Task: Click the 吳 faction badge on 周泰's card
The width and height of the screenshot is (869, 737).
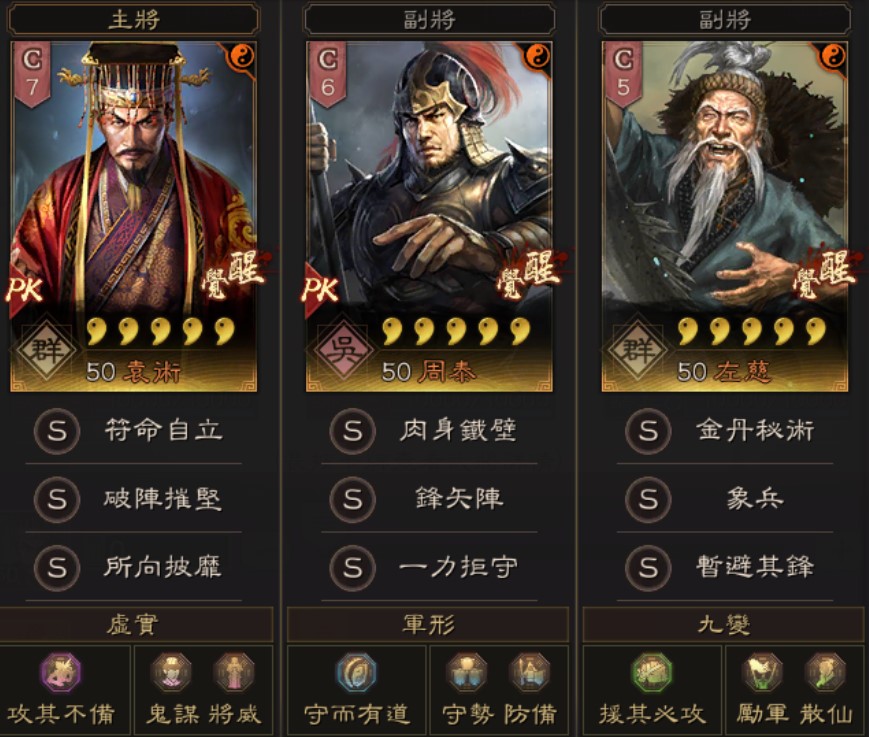Action: (343, 351)
